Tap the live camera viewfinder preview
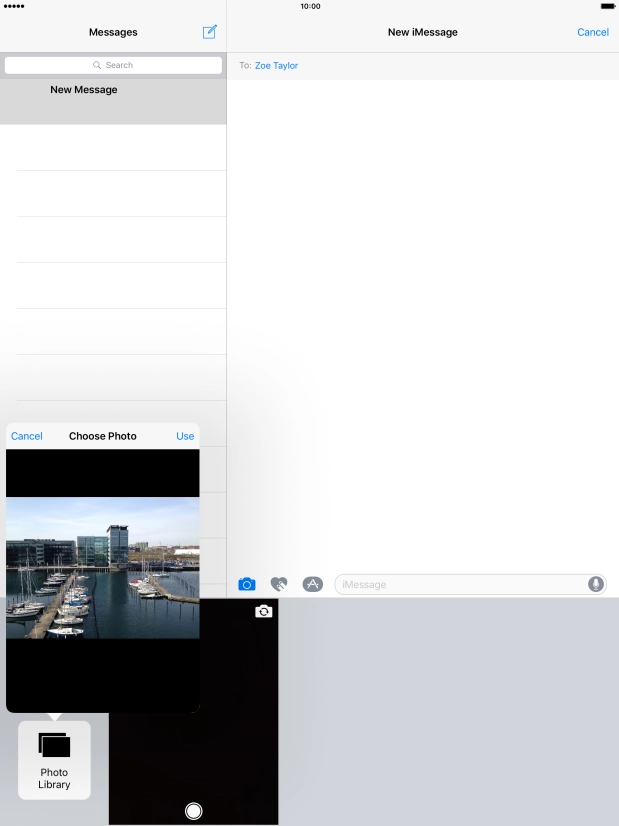Screen dimensions: 619x826 (238, 720)
